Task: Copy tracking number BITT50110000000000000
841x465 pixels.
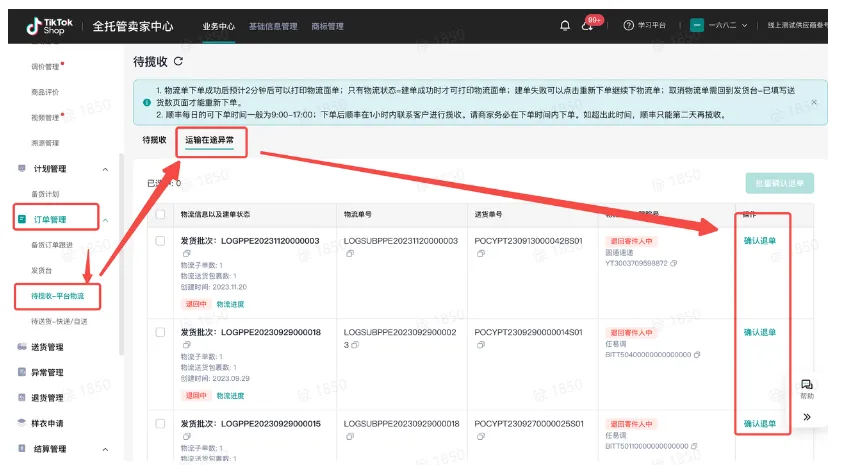Action: click(694, 446)
